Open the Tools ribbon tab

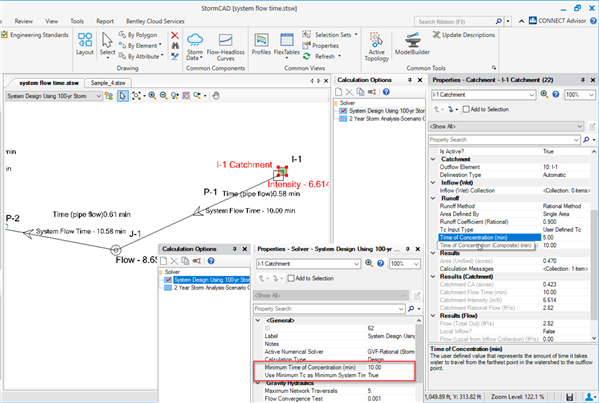point(77,21)
